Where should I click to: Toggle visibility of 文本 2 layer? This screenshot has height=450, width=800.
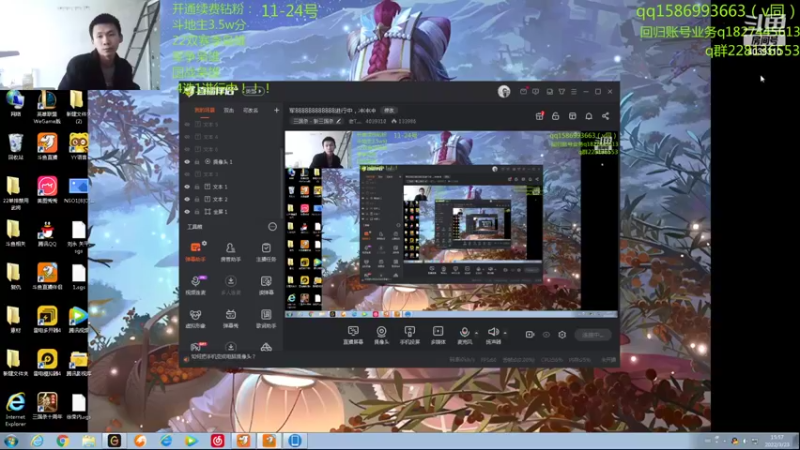tap(187, 199)
